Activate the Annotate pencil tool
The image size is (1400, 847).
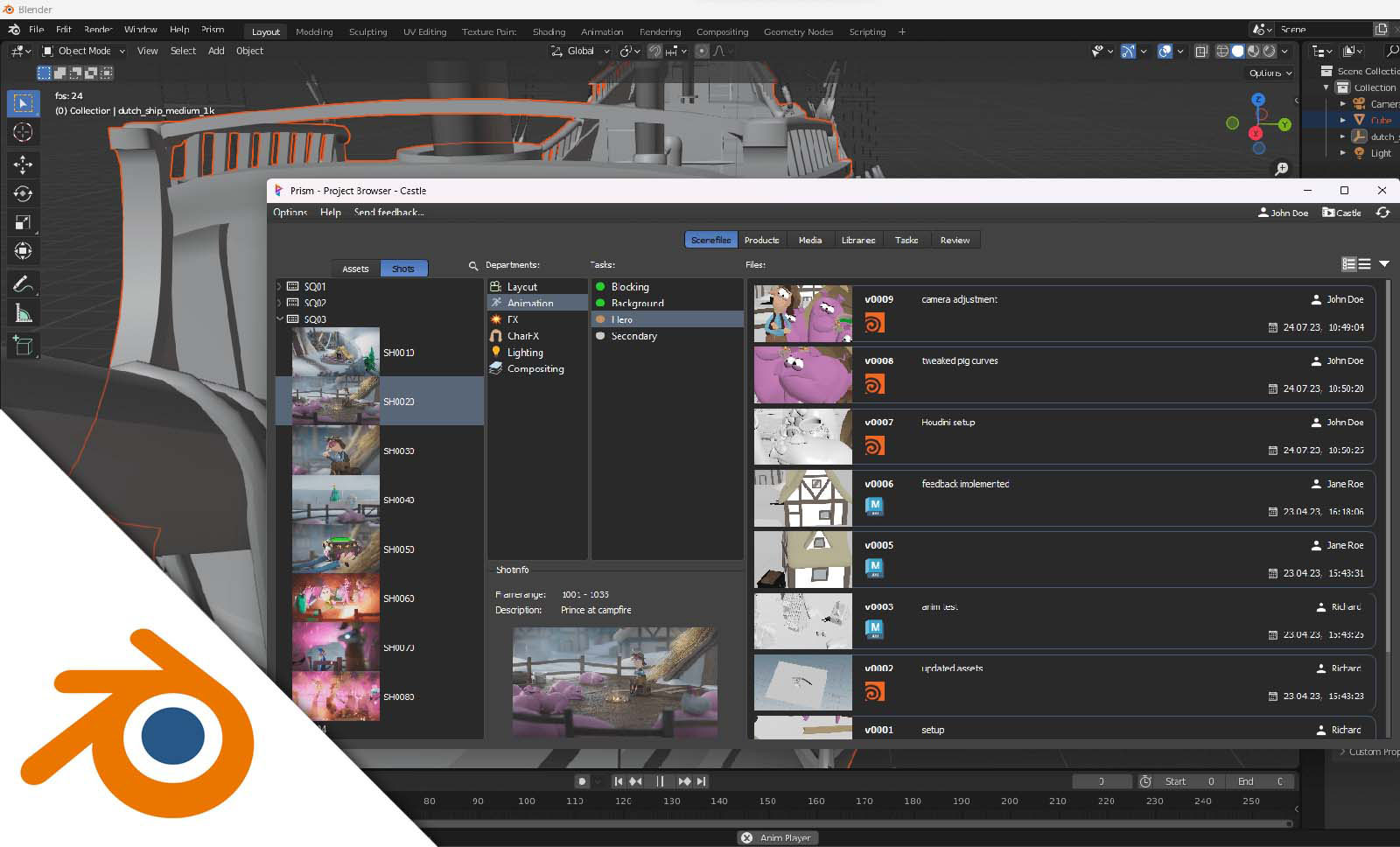23,283
